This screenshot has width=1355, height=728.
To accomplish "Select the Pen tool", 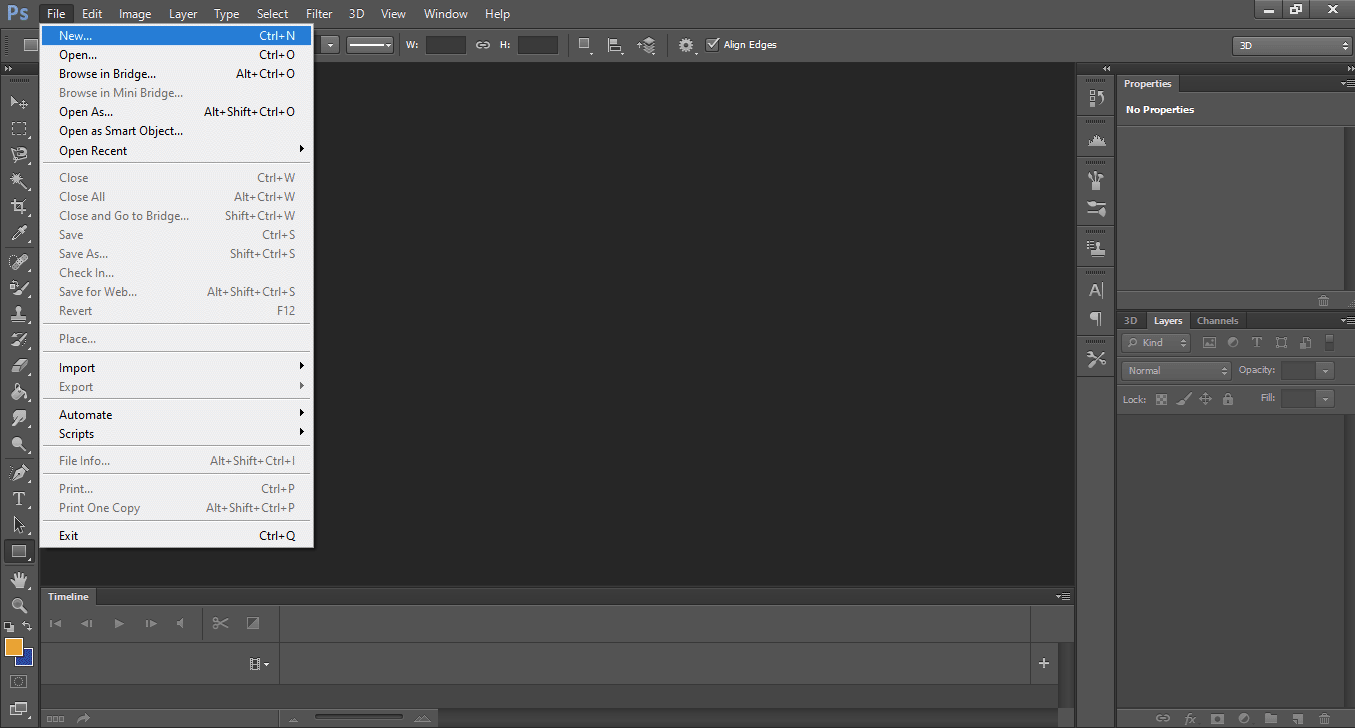I will (x=19, y=472).
